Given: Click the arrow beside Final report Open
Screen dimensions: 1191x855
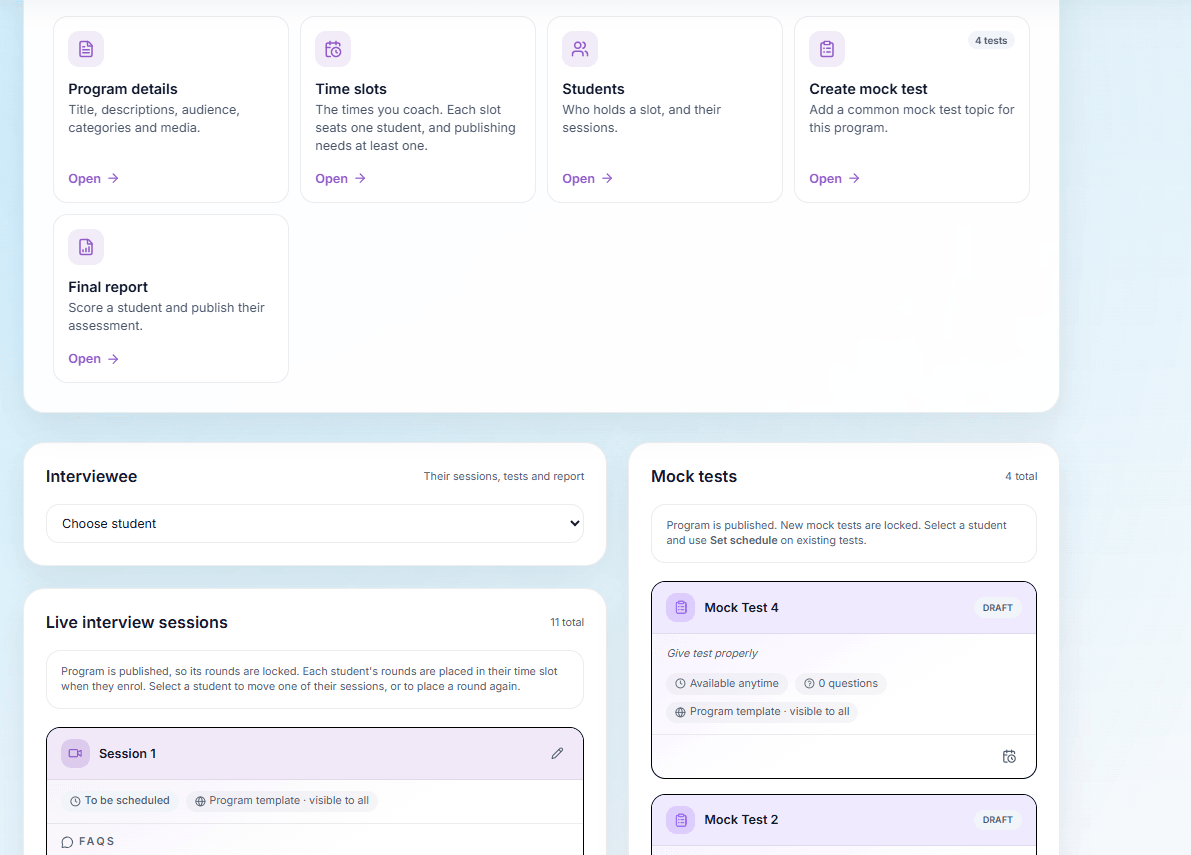Looking at the screenshot, I should pos(113,359).
